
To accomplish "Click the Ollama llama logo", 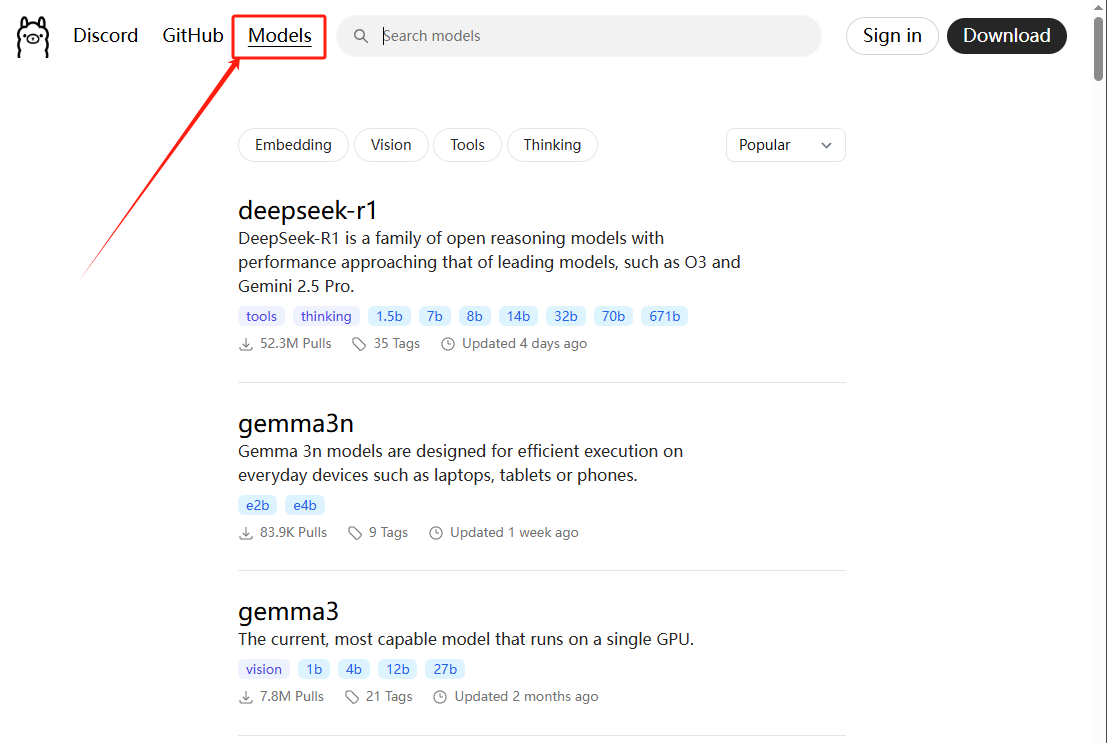I will [33, 37].
